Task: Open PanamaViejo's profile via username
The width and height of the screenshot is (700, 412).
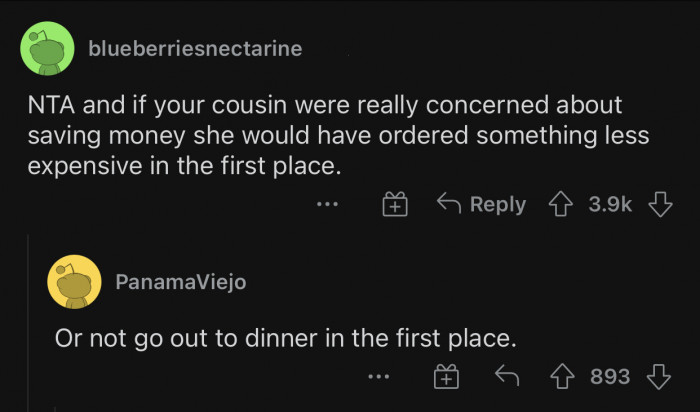Action: [180, 282]
